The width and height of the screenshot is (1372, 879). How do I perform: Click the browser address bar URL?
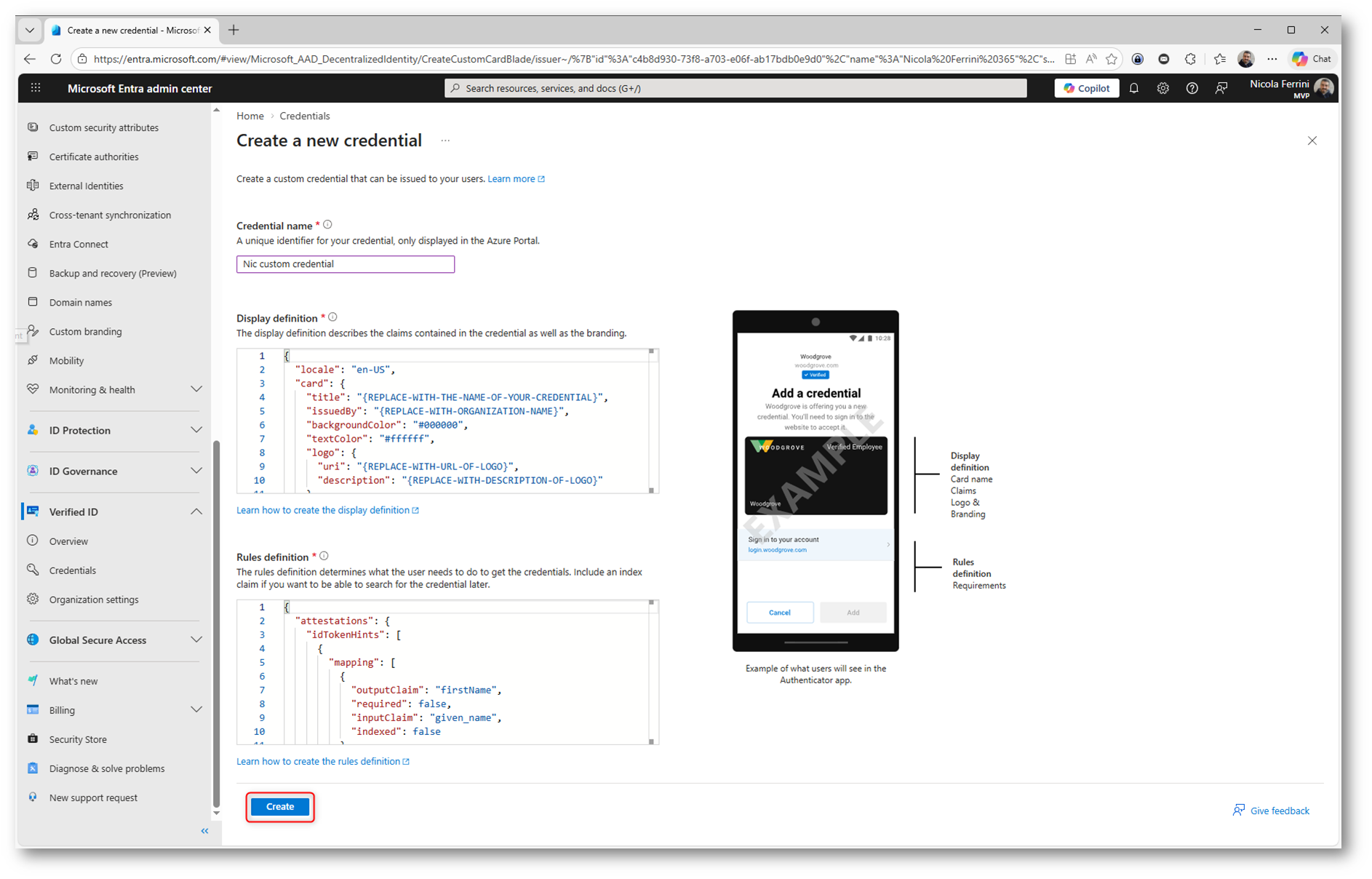[x=573, y=59]
